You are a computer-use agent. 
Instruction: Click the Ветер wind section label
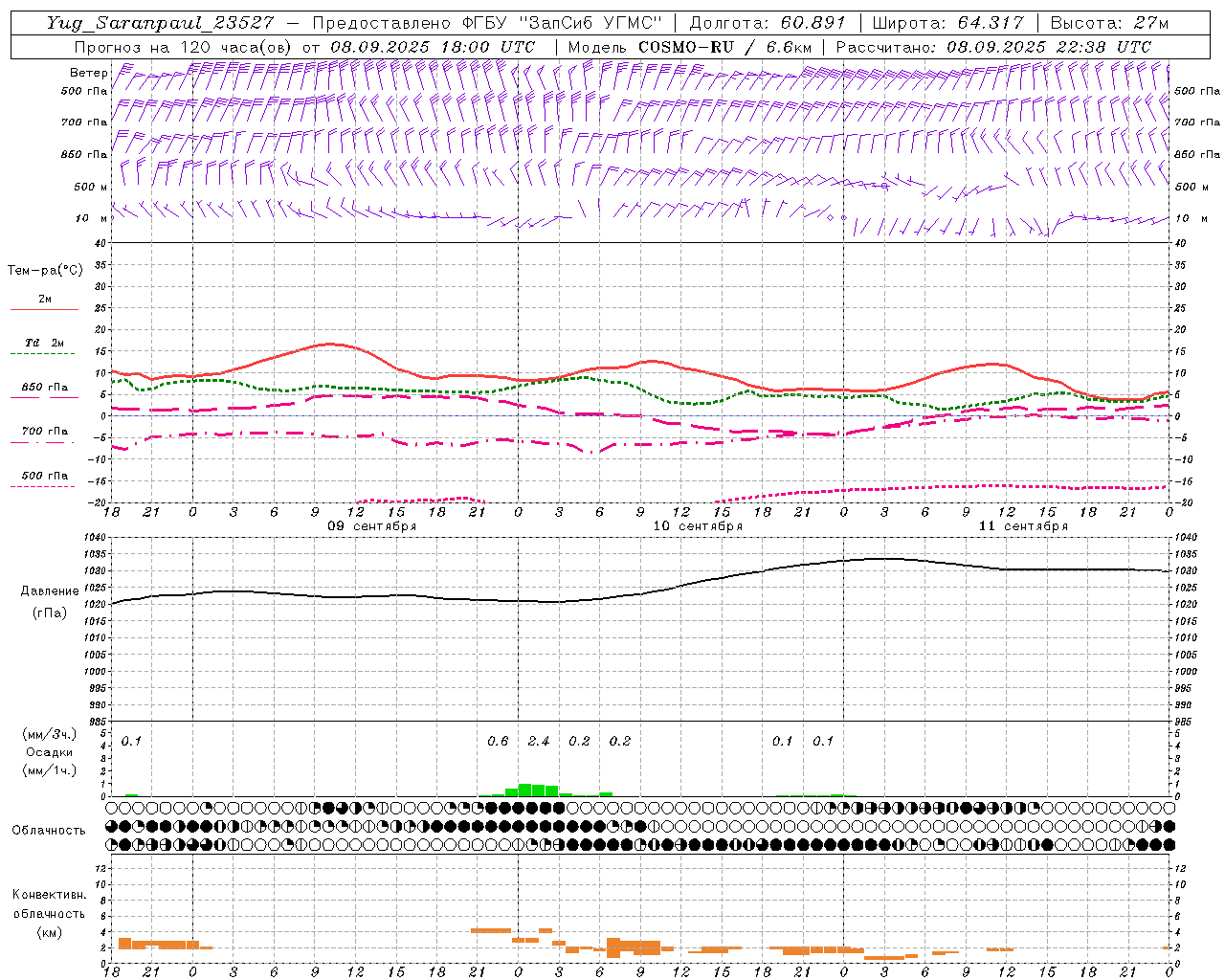click(88, 73)
